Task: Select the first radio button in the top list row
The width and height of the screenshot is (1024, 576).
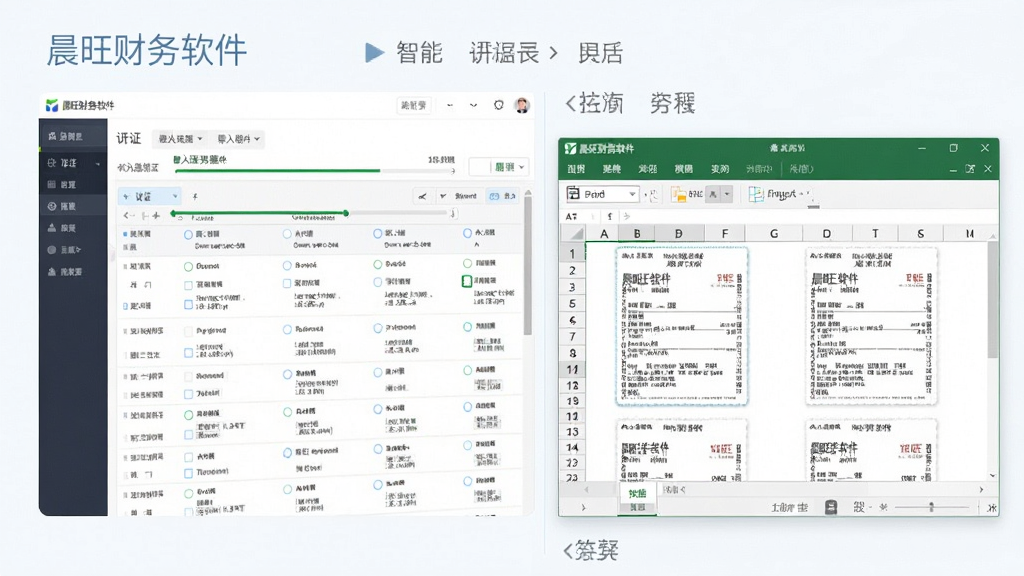Action: (188, 234)
